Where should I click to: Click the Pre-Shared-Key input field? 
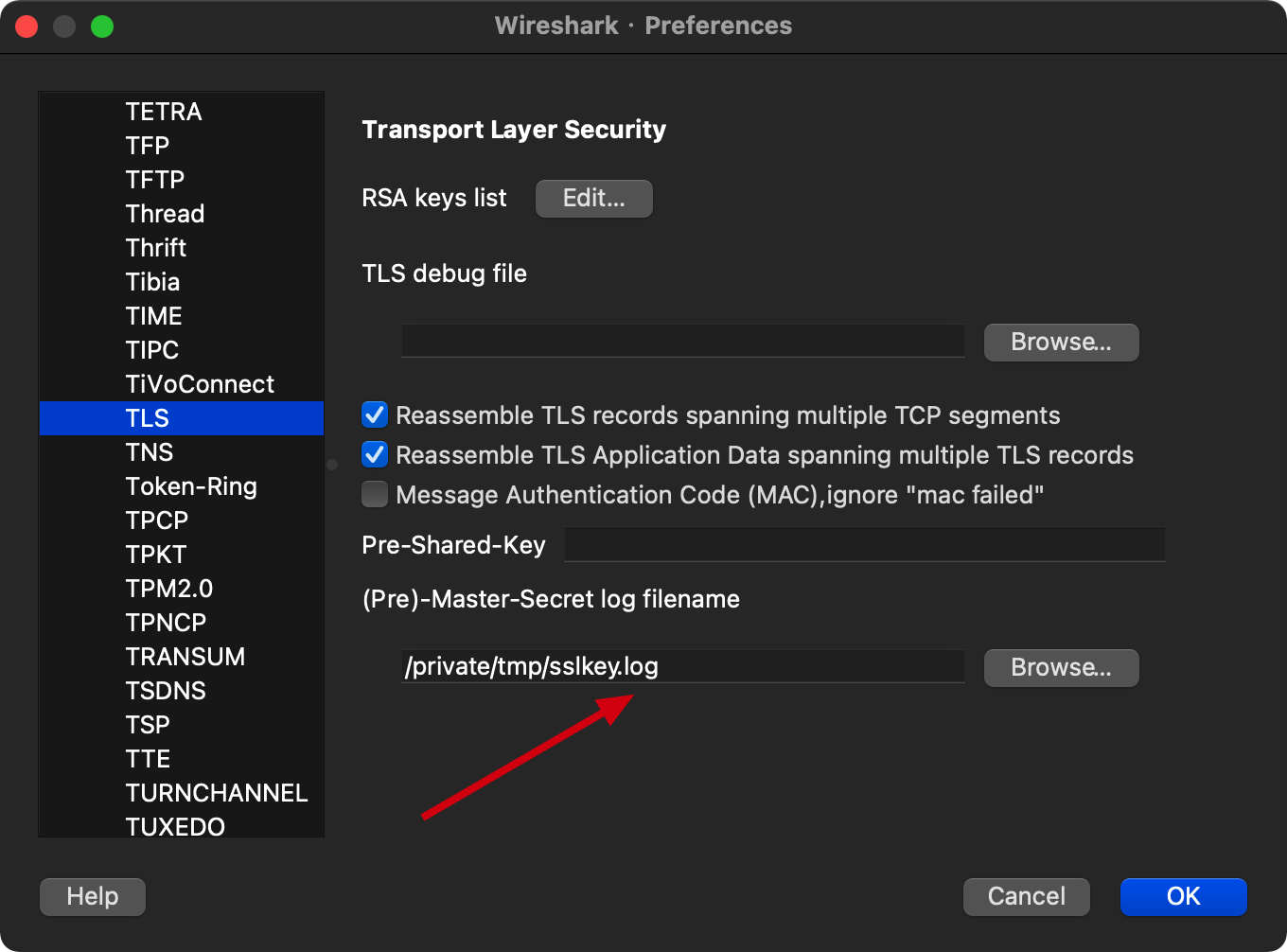pos(865,544)
